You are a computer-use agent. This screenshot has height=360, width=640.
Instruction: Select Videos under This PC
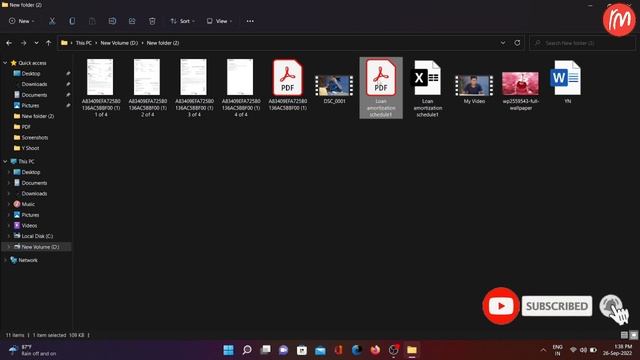coord(29,225)
